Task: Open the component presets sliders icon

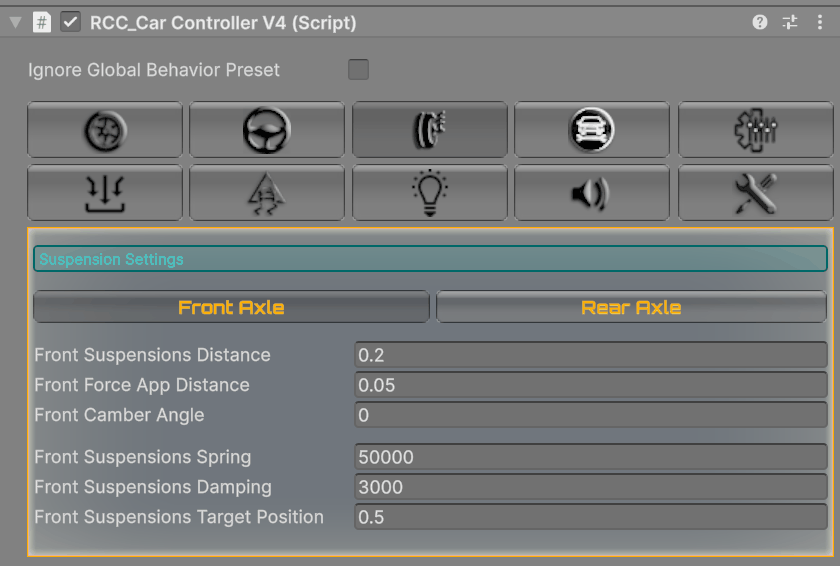Action: point(790,22)
